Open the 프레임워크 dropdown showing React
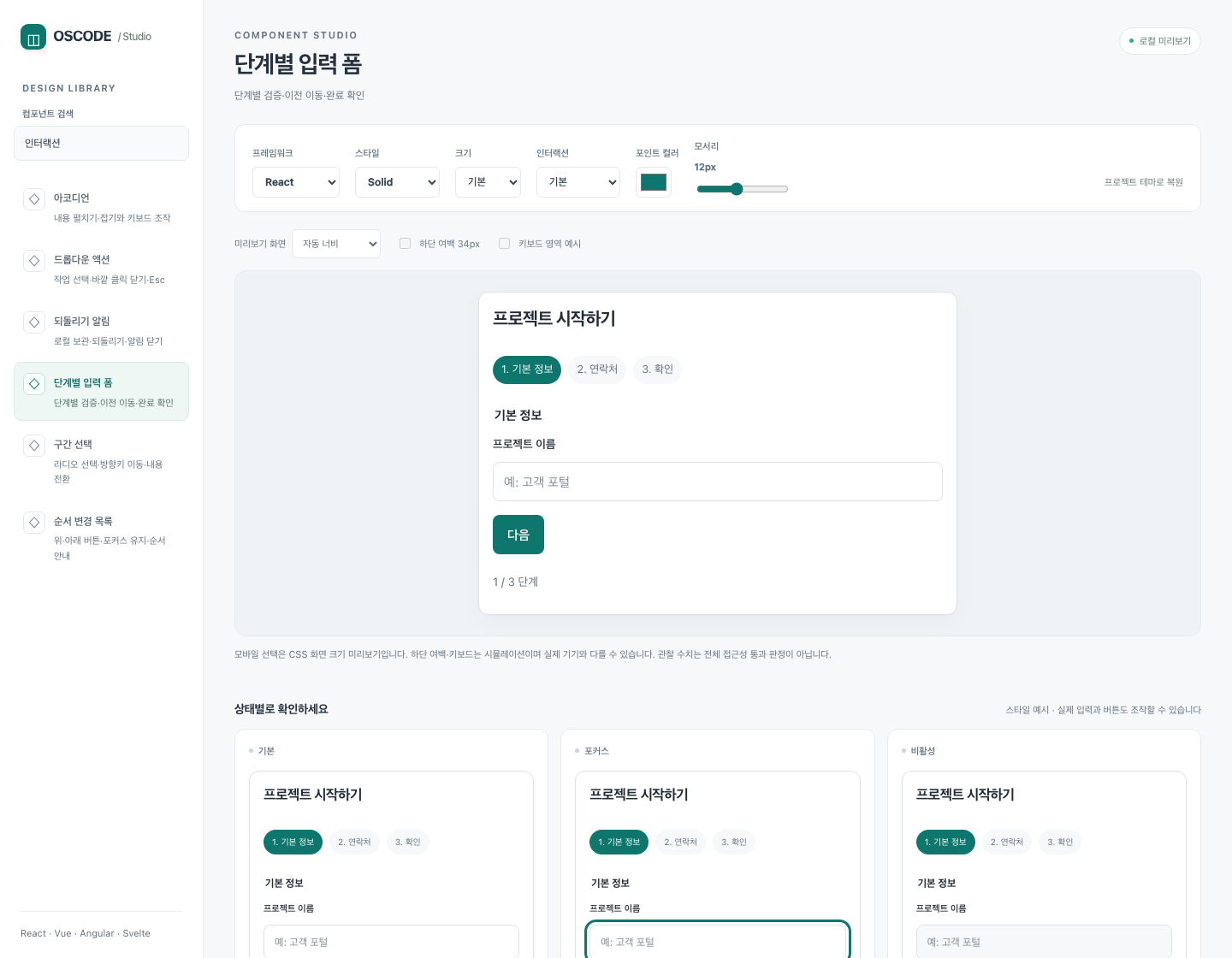 296,182
